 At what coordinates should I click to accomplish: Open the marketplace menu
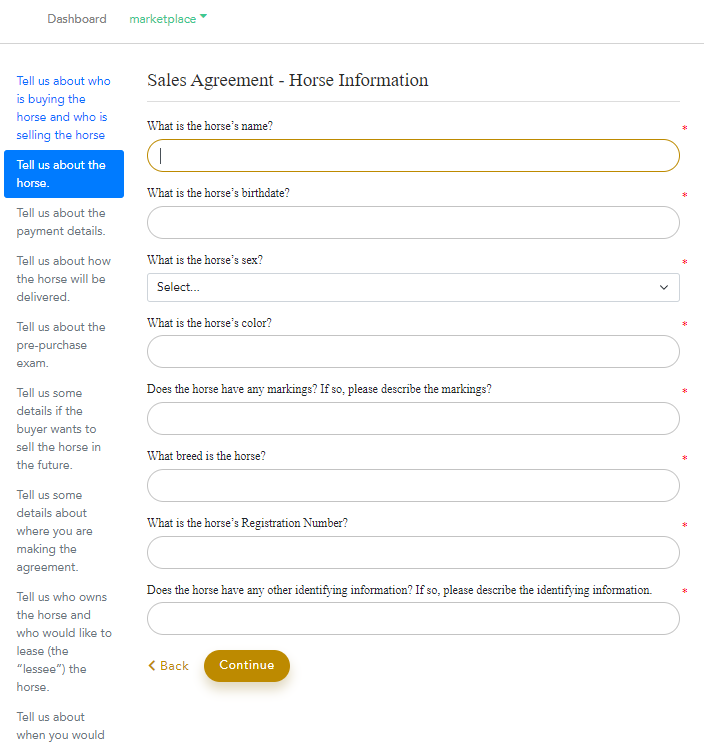(x=163, y=19)
